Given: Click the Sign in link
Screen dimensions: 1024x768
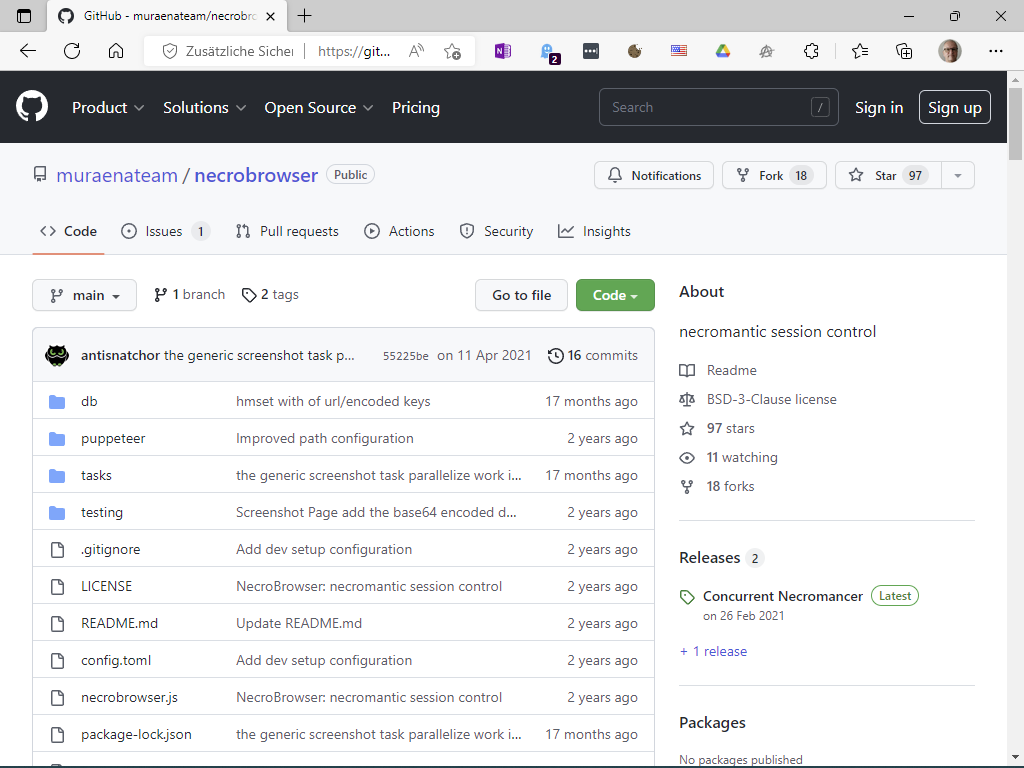Looking at the screenshot, I should click(879, 108).
